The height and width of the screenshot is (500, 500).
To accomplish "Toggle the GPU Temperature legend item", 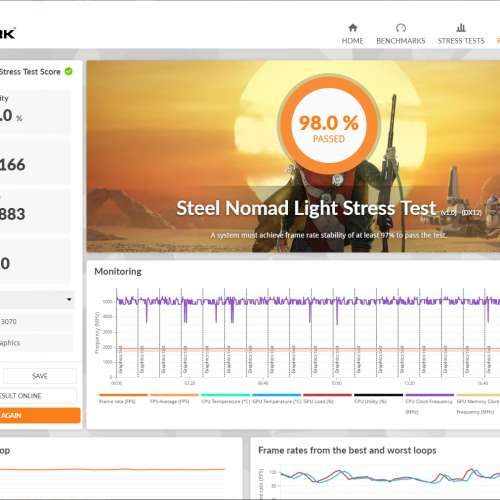I will pyautogui.click(x=277, y=399).
